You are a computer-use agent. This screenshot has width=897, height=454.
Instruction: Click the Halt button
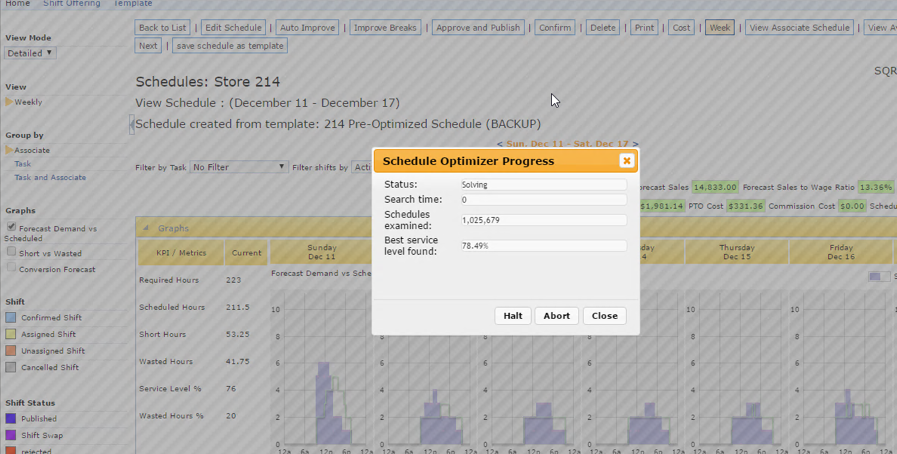513,316
